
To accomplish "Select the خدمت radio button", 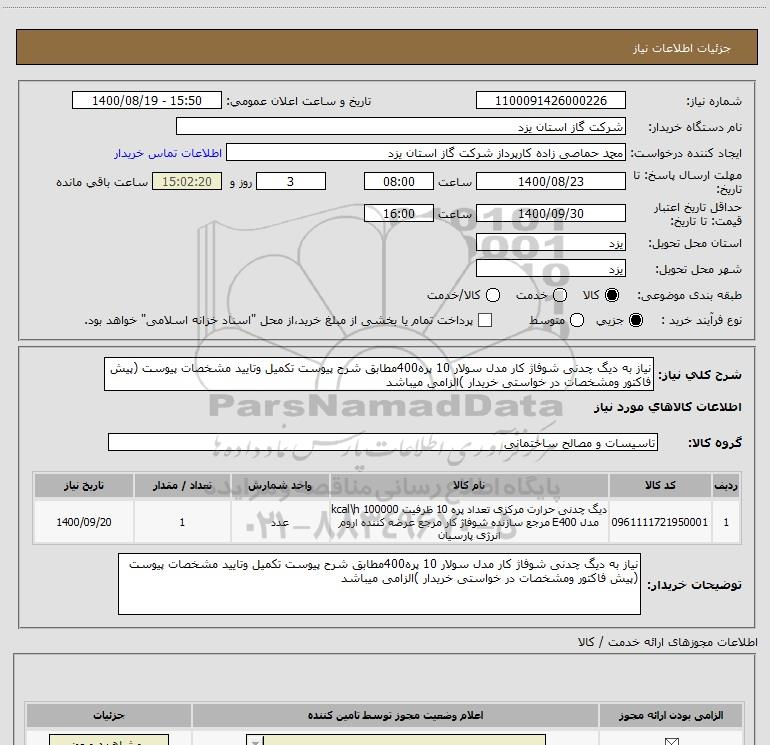I will (560, 295).
